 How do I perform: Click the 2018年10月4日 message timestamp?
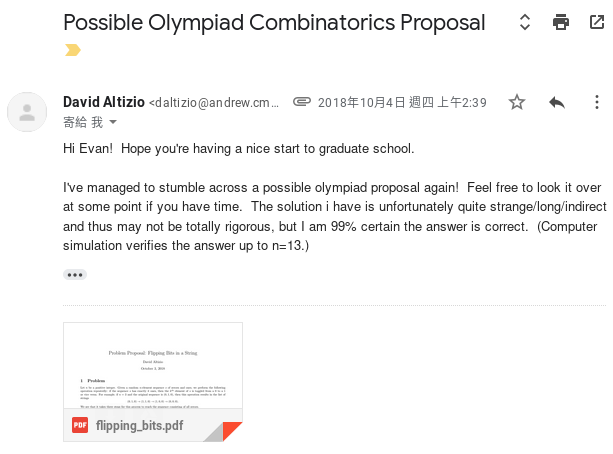coord(402,103)
